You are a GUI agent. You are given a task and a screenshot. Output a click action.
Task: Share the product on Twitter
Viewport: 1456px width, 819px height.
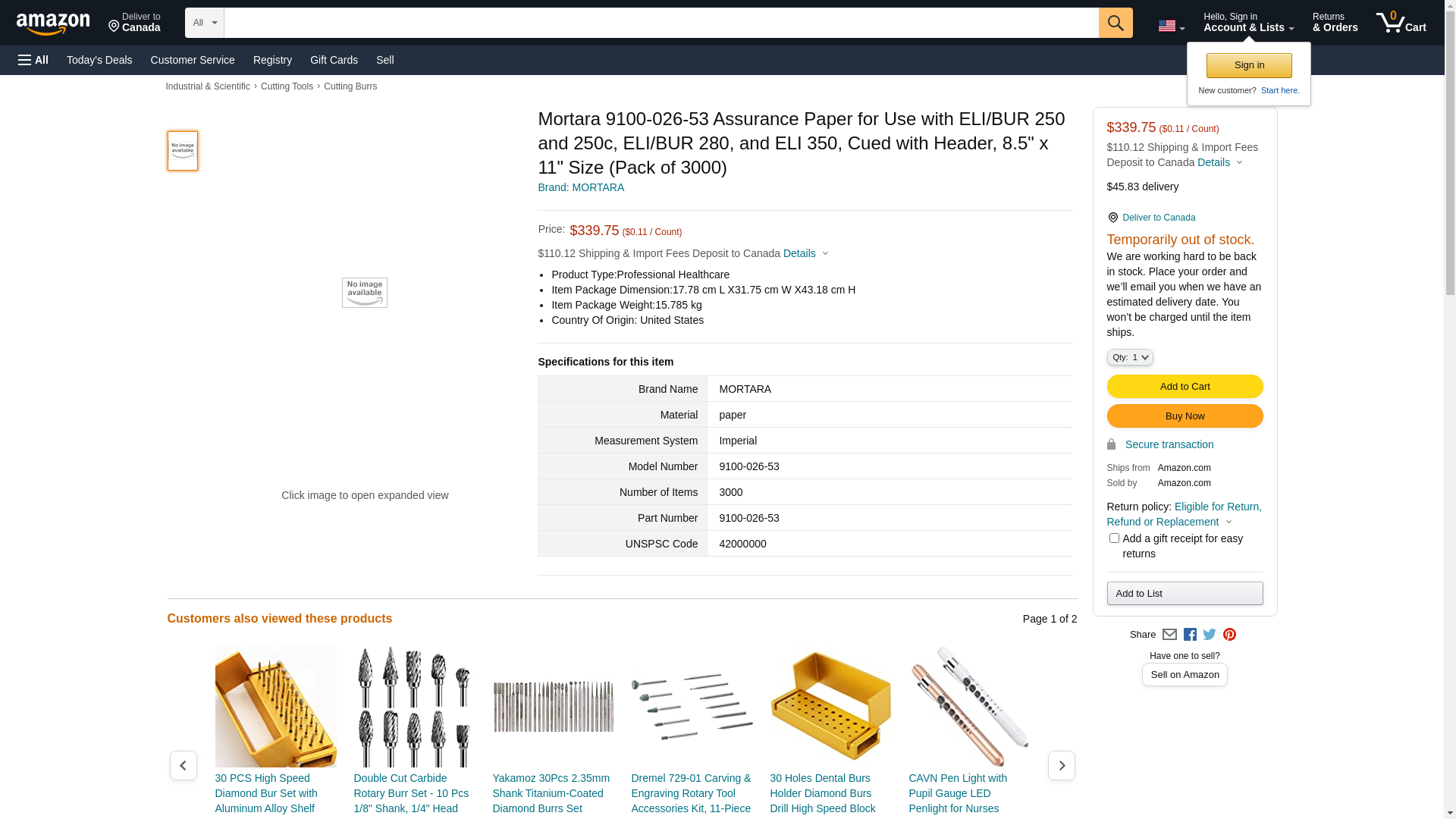[1210, 635]
